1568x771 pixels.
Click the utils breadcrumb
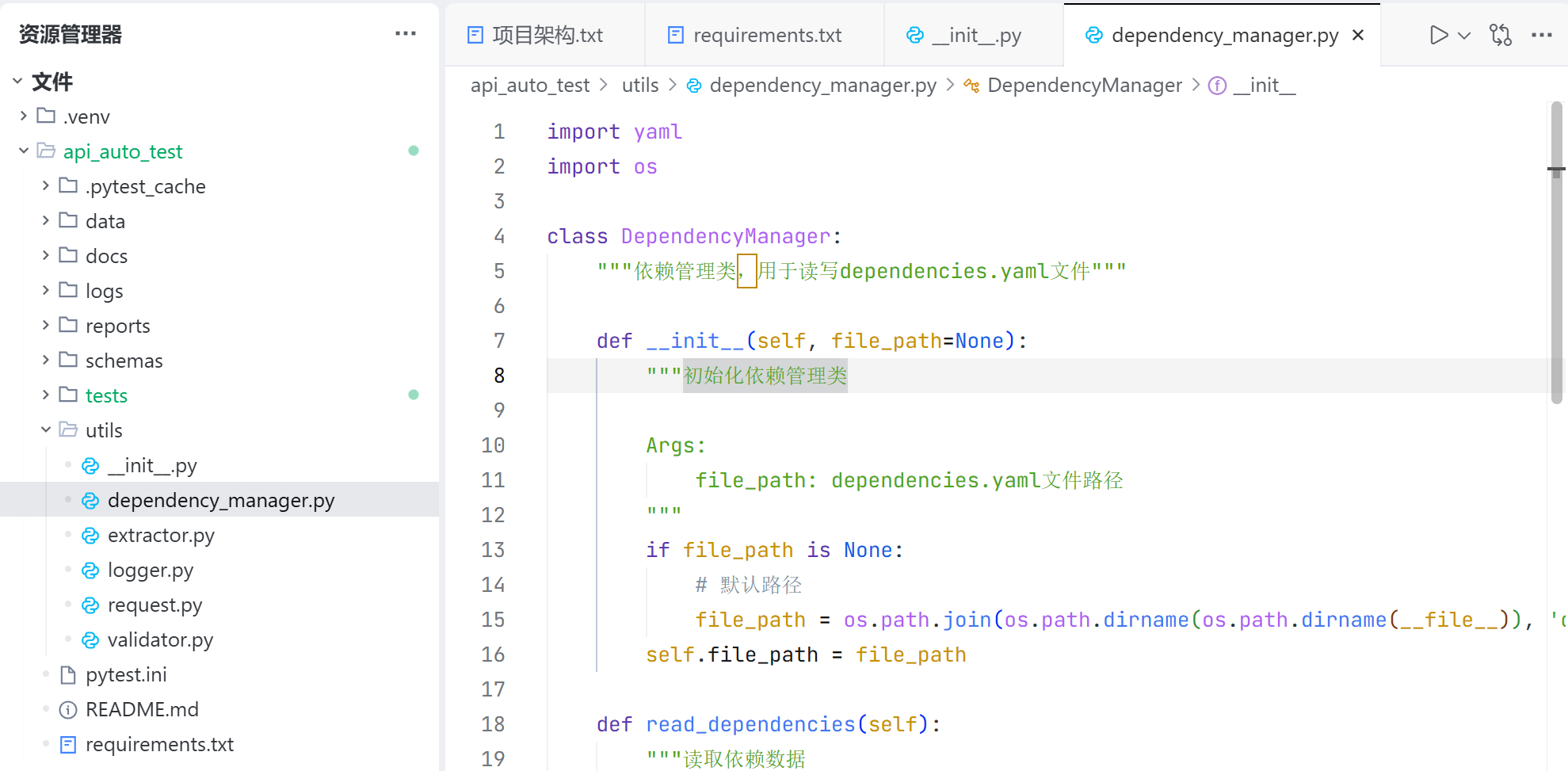640,85
